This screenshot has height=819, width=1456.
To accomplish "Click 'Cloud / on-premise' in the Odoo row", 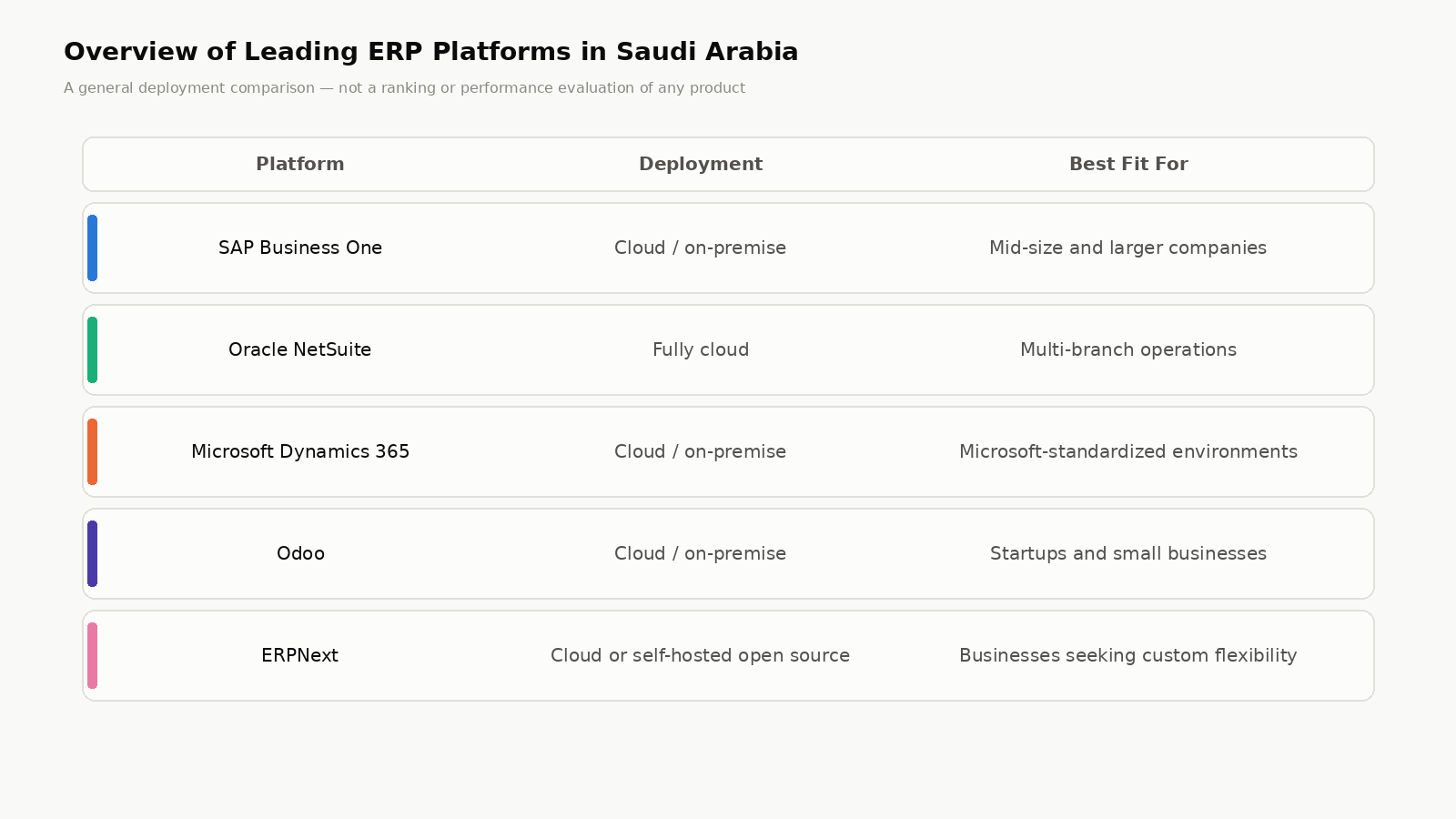I will coord(701,553).
